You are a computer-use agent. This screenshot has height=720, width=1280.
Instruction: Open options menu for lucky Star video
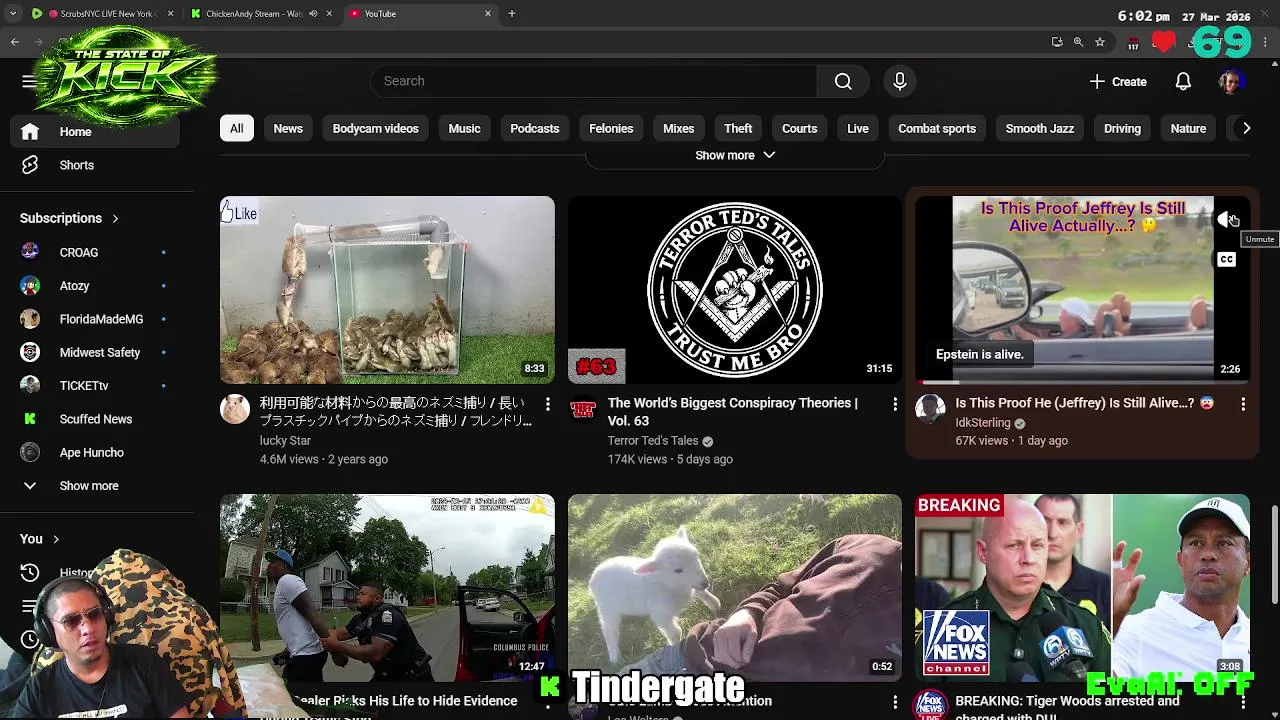pos(547,404)
